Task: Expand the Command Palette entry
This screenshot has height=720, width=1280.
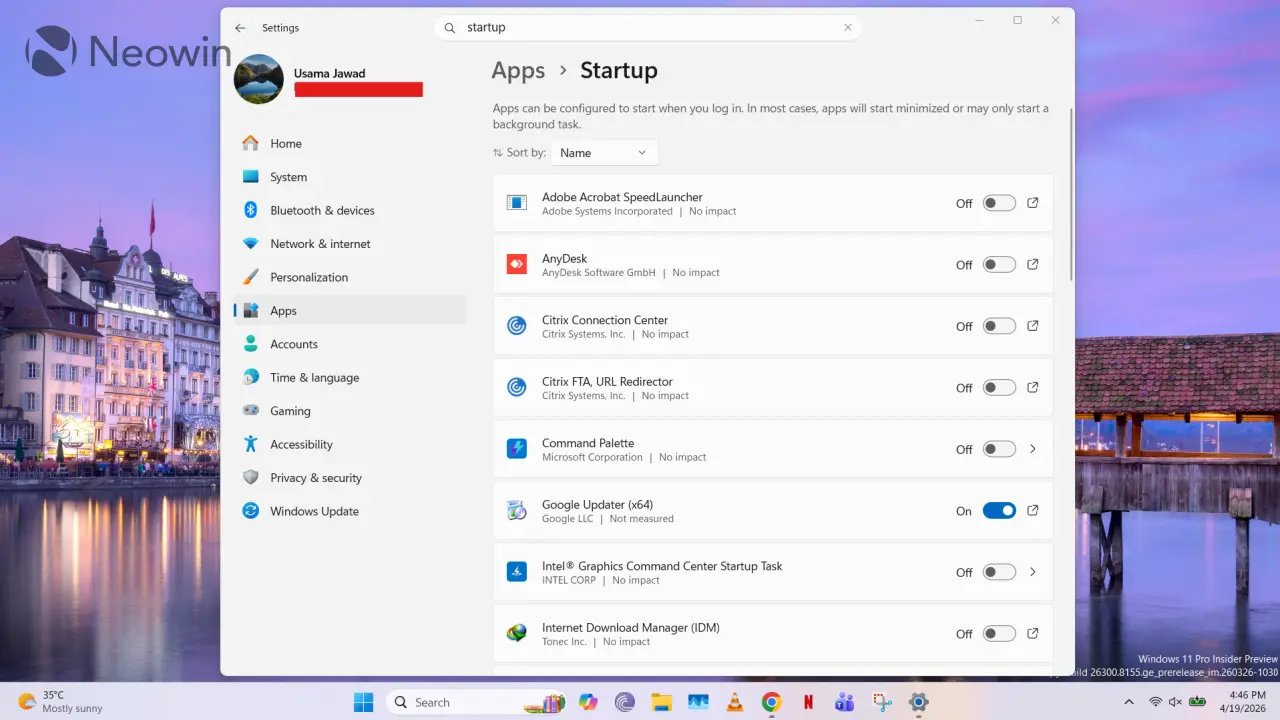Action: tap(1032, 449)
